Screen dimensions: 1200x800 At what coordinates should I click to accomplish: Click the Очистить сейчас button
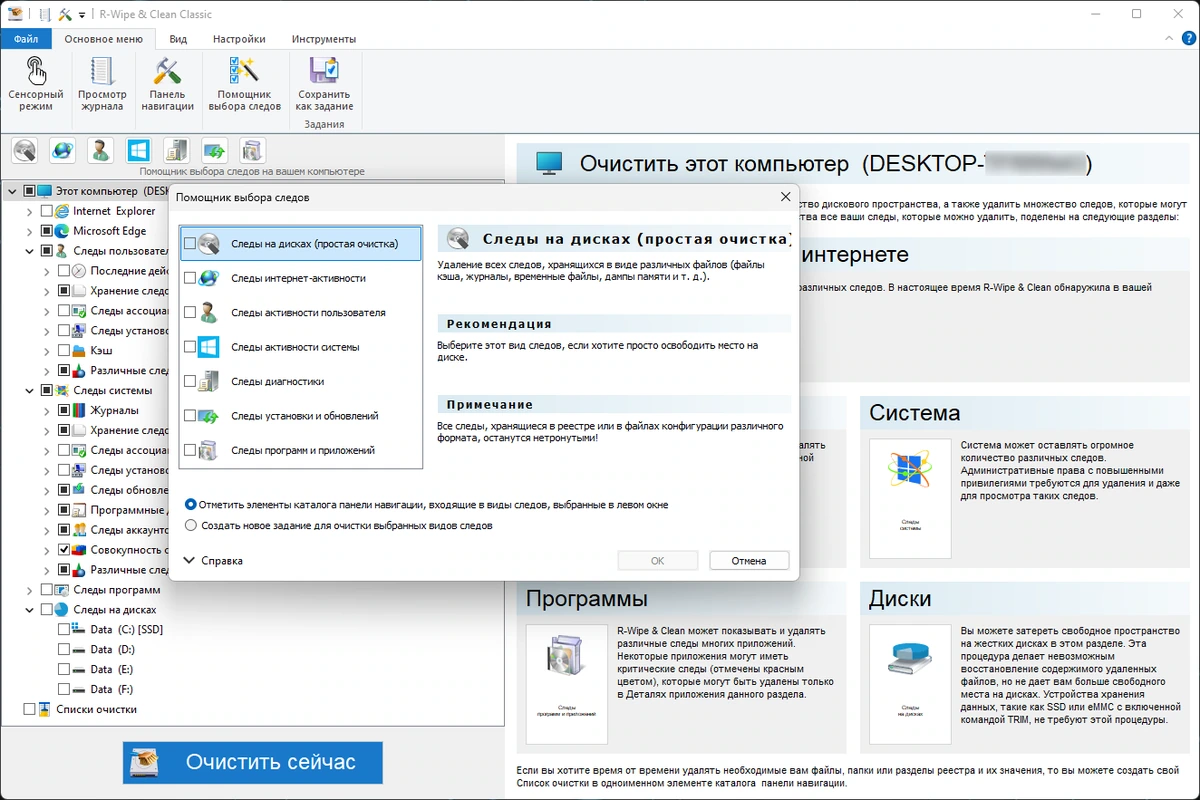click(253, 762)
